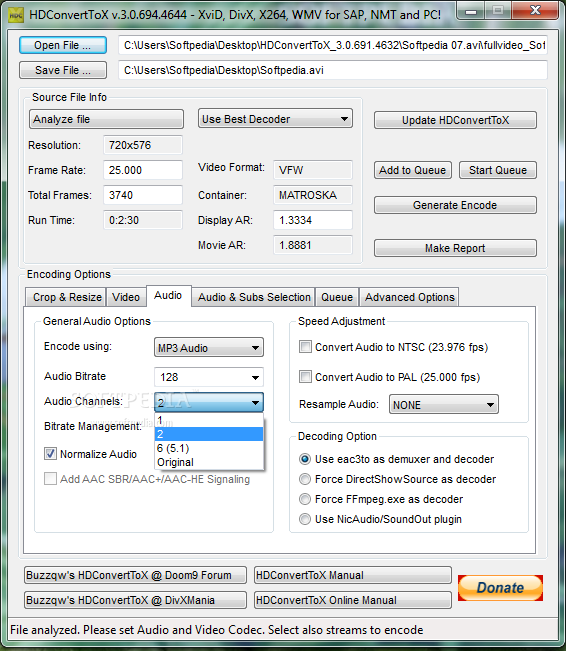Click the output path field Softpedia.avi
This screenshot has width=566, height=651.
(333, 70)
